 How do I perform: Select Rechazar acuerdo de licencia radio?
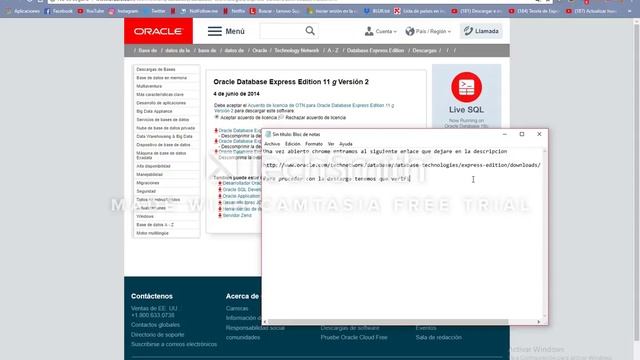pyautogui.click(x=281, y=117)
